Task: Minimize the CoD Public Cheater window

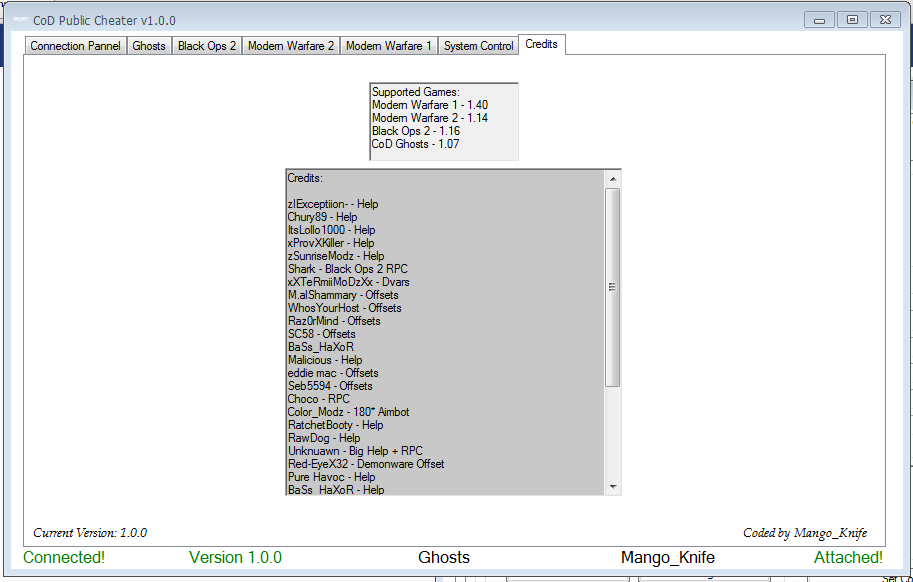Action: pyautogui.click(x=819, y=20)
